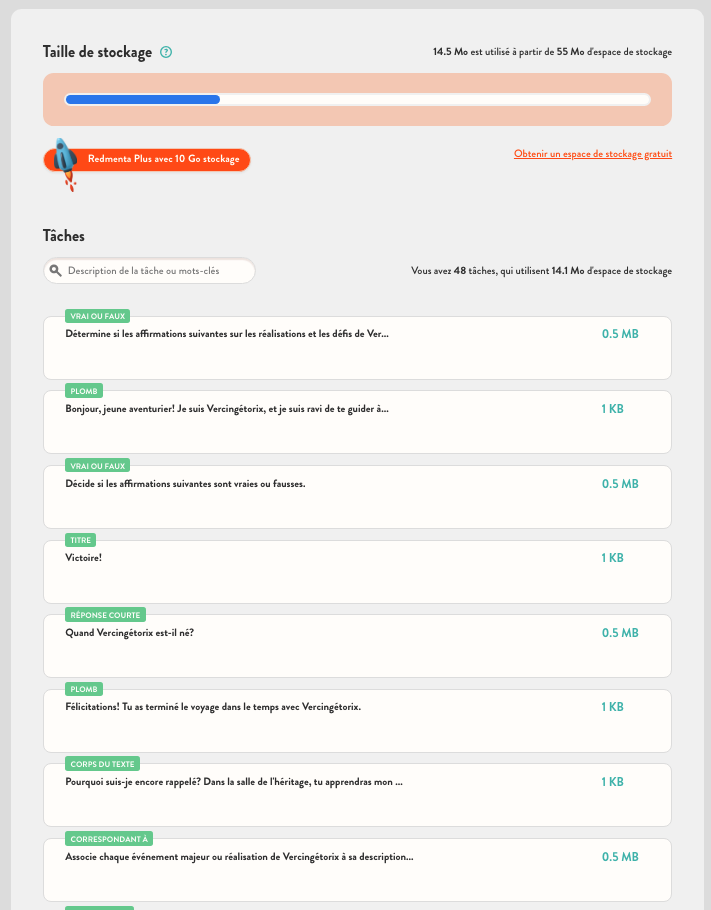The image size is (711, 910).
Task: Click the Réponse courte tag label
Action: click(105, 614)
